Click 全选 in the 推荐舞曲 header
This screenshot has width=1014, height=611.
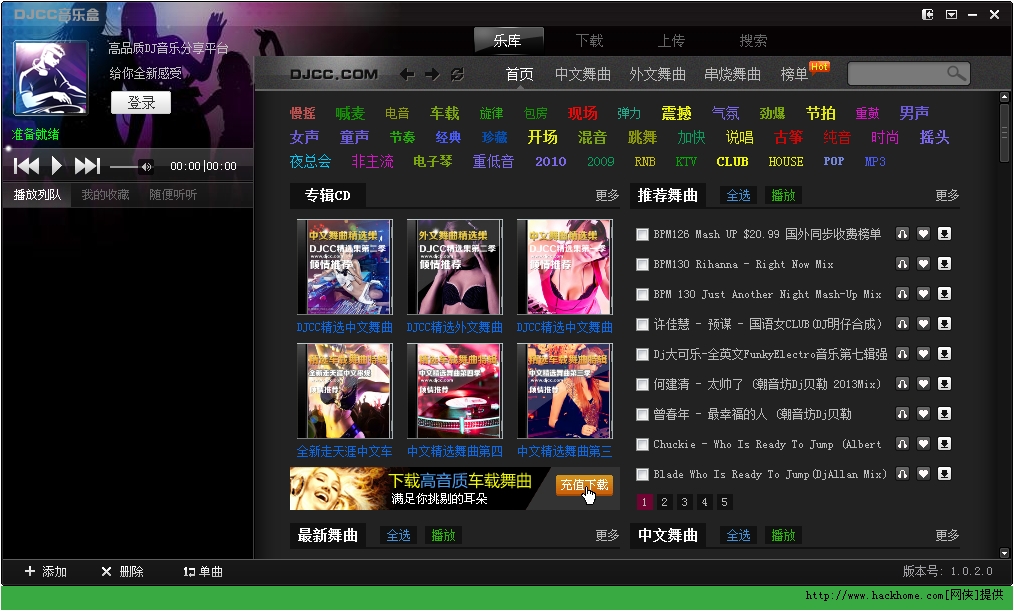point(738,195)
